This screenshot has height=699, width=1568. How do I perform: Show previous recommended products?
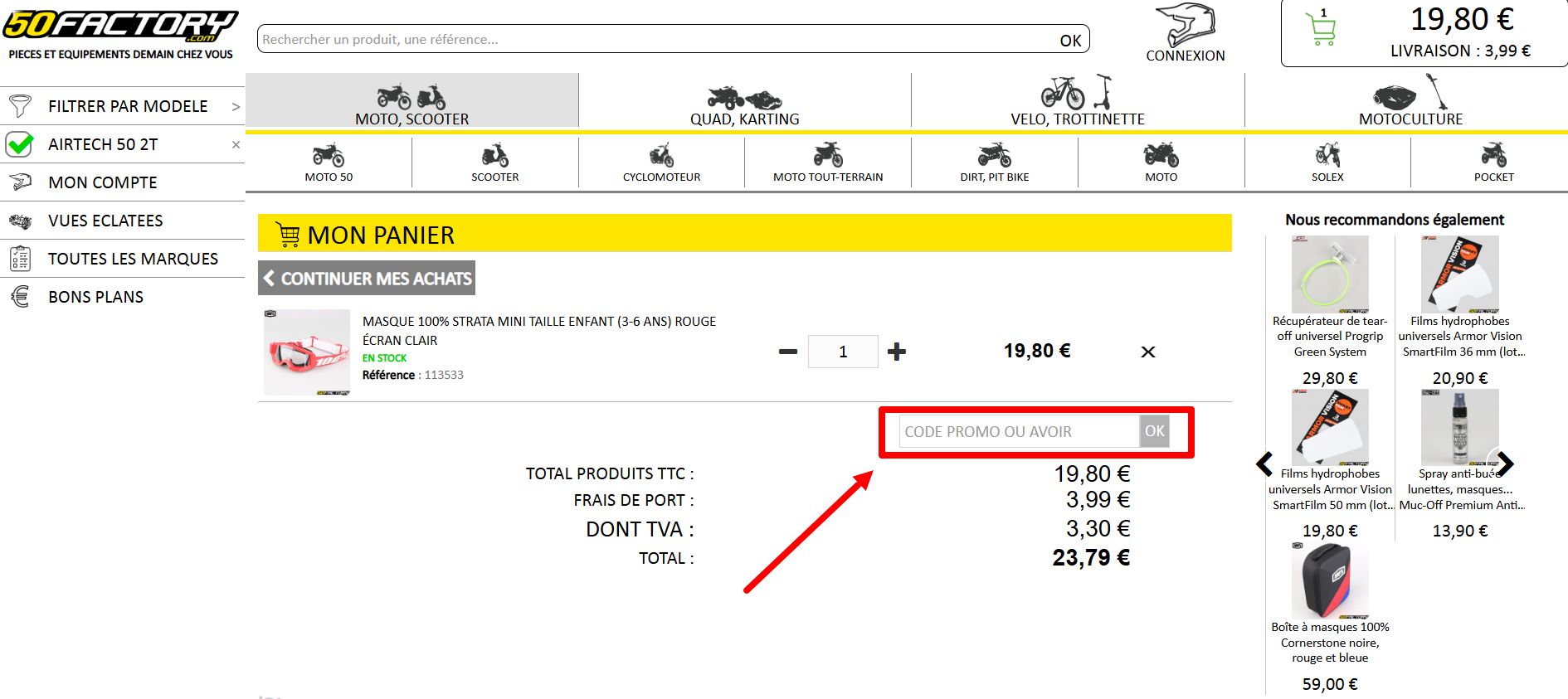coord(1265,464)
